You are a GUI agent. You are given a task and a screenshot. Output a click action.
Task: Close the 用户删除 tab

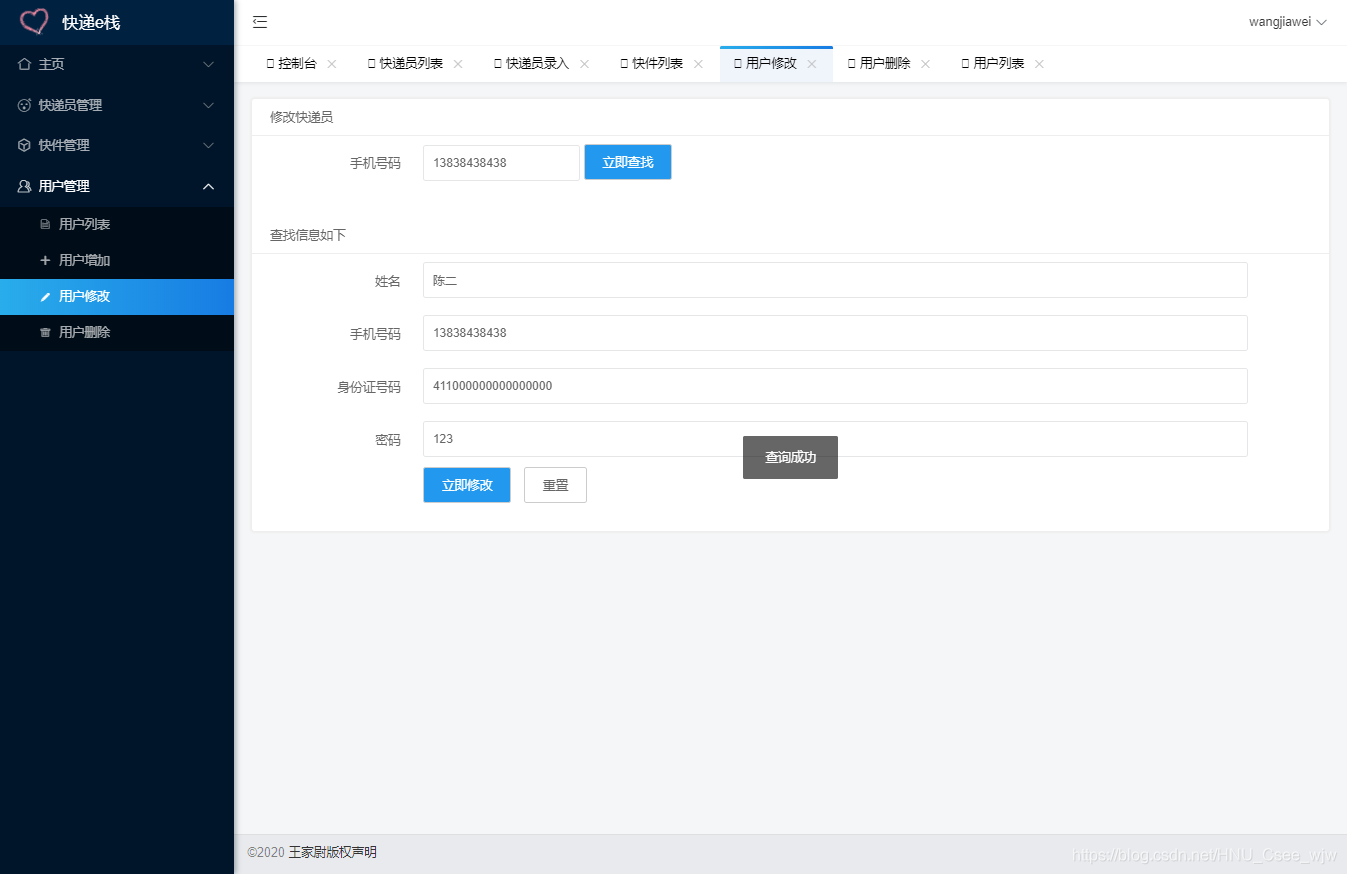tap(925, 64)
